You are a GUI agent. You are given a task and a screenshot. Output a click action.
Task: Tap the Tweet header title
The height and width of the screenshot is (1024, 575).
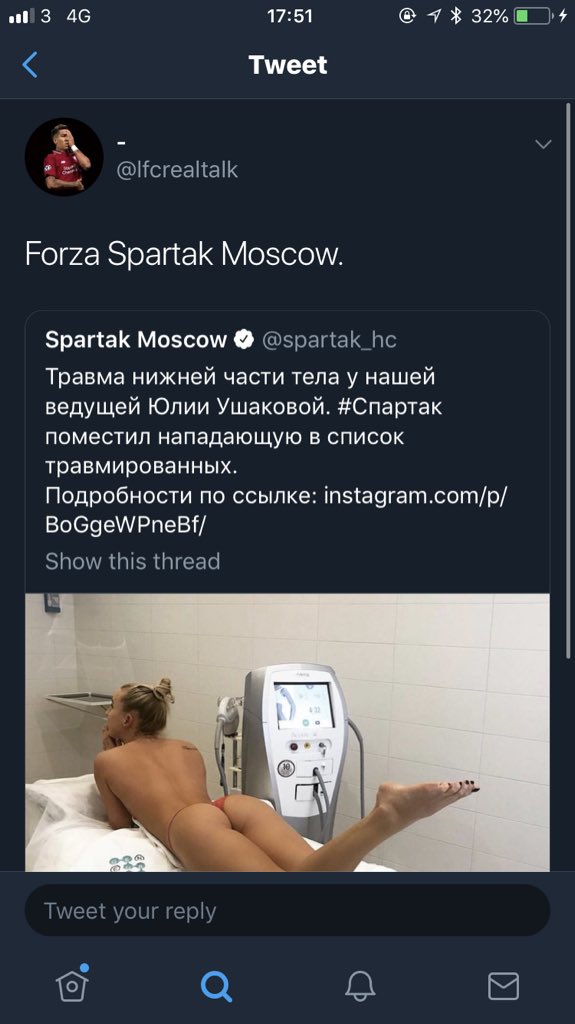pos(288,65)
